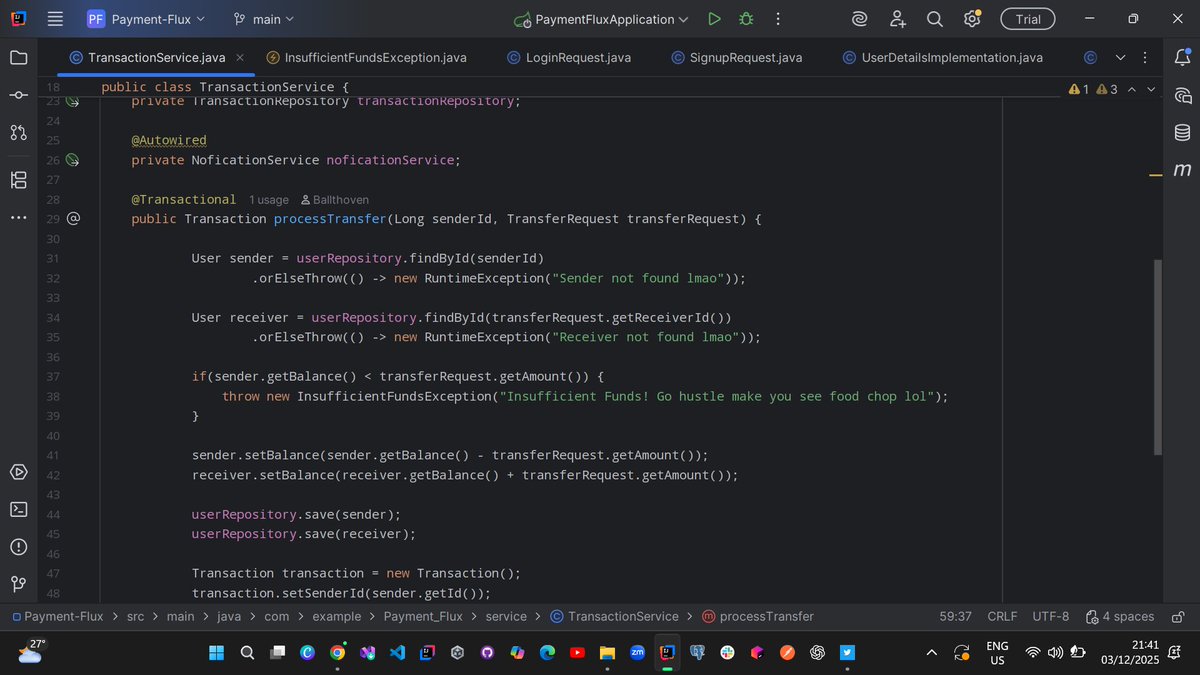Click the @Transactional annotation
The height and width of the screenshot is (675, 1200).
(184, 200)
